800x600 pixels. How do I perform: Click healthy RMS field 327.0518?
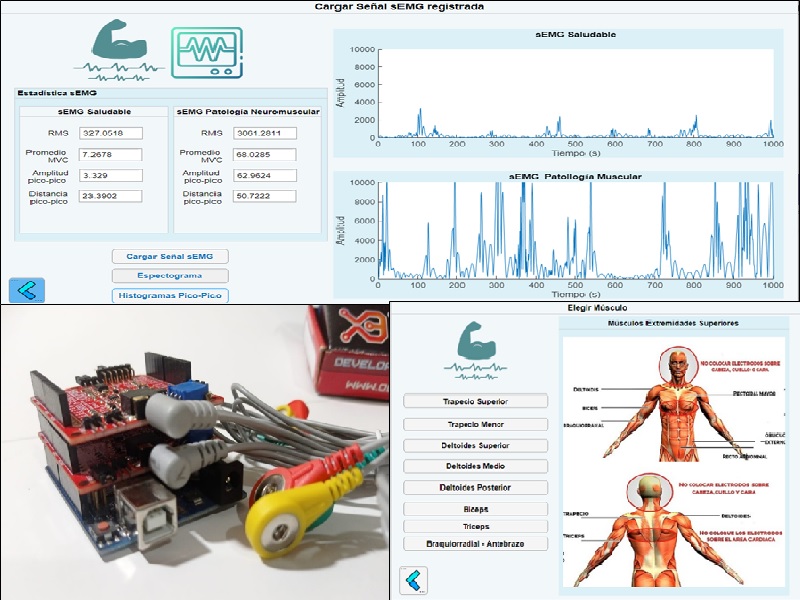(111, 133)
